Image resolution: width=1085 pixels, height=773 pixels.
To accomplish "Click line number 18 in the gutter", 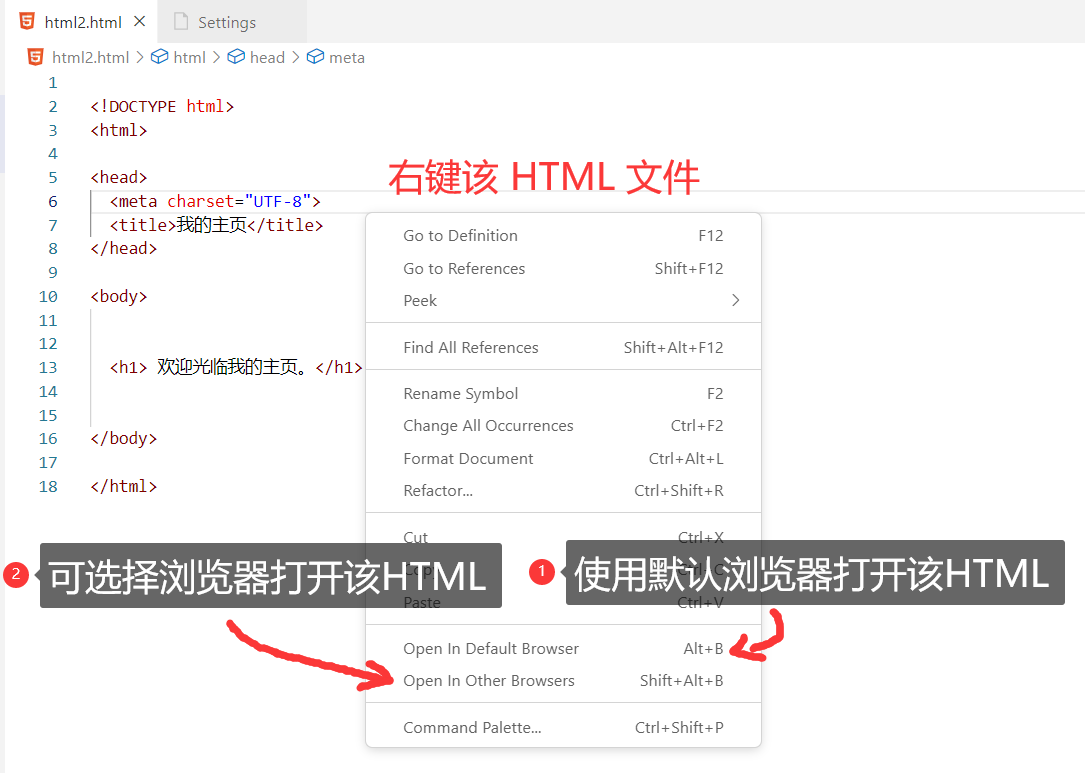I will (x=48, y=486).
